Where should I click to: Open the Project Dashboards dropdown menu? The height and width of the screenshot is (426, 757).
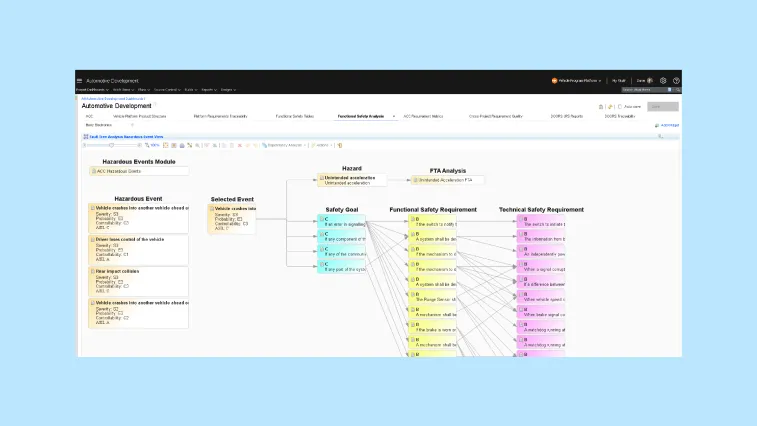click(92, 90)
